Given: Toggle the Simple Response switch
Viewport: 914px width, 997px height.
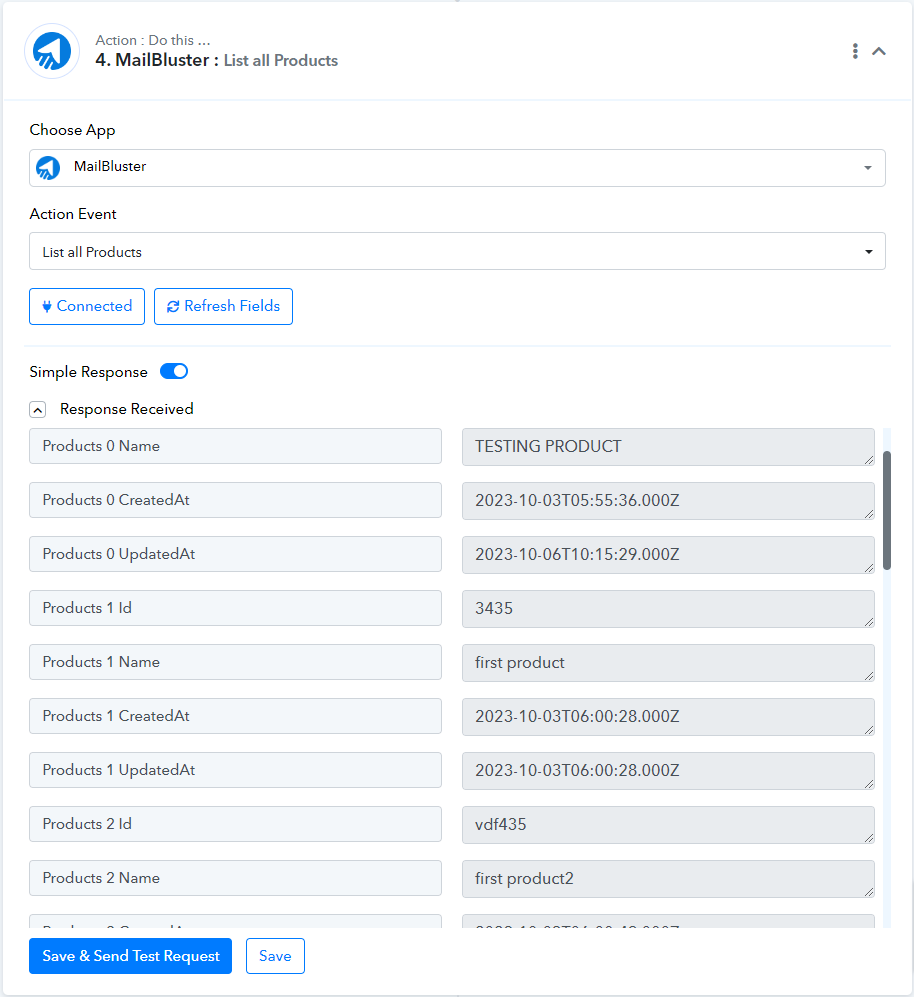Looking at the screenshot, I should [x=174, y=371].
